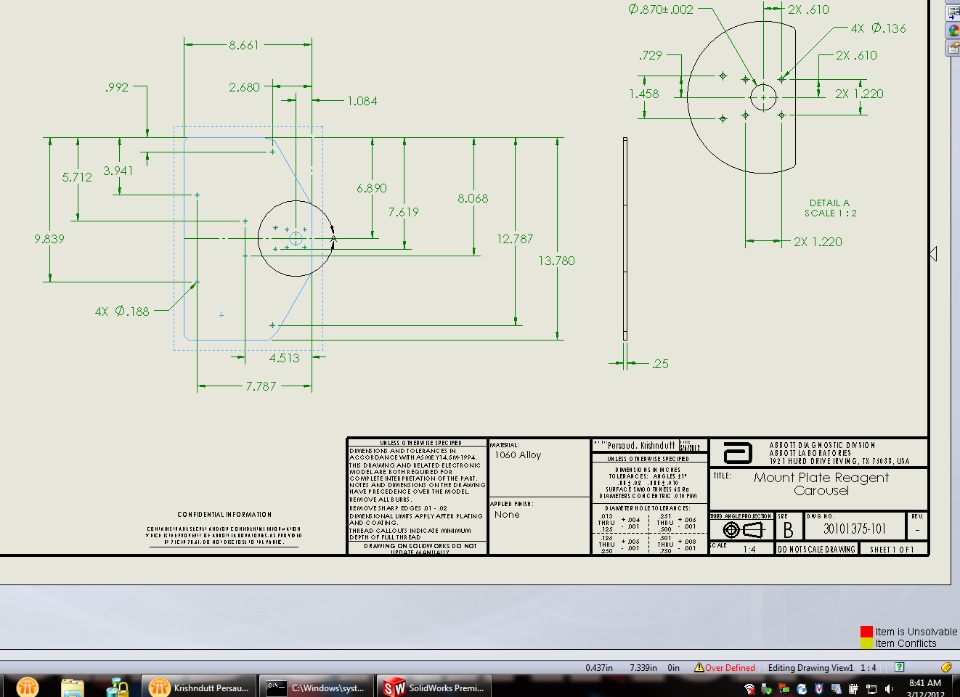Select the 7.787 dimension

261,386
